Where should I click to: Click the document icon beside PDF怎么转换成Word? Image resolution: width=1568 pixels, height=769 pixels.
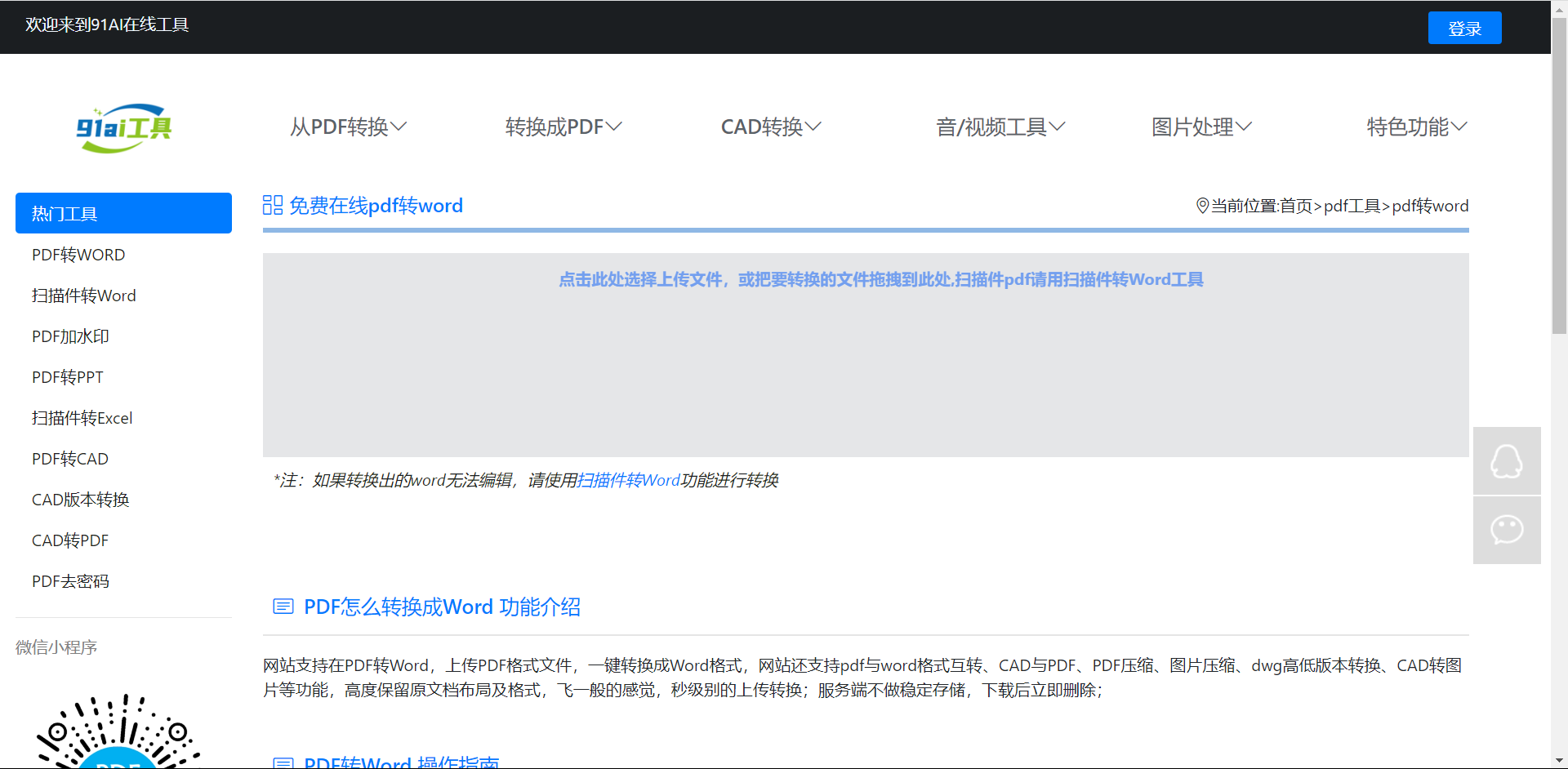coord(283,607)
